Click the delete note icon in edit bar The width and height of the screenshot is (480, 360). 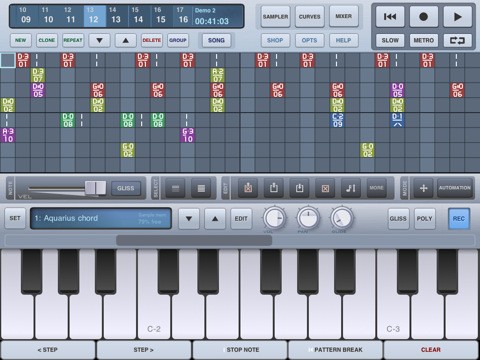coord(325,188)
